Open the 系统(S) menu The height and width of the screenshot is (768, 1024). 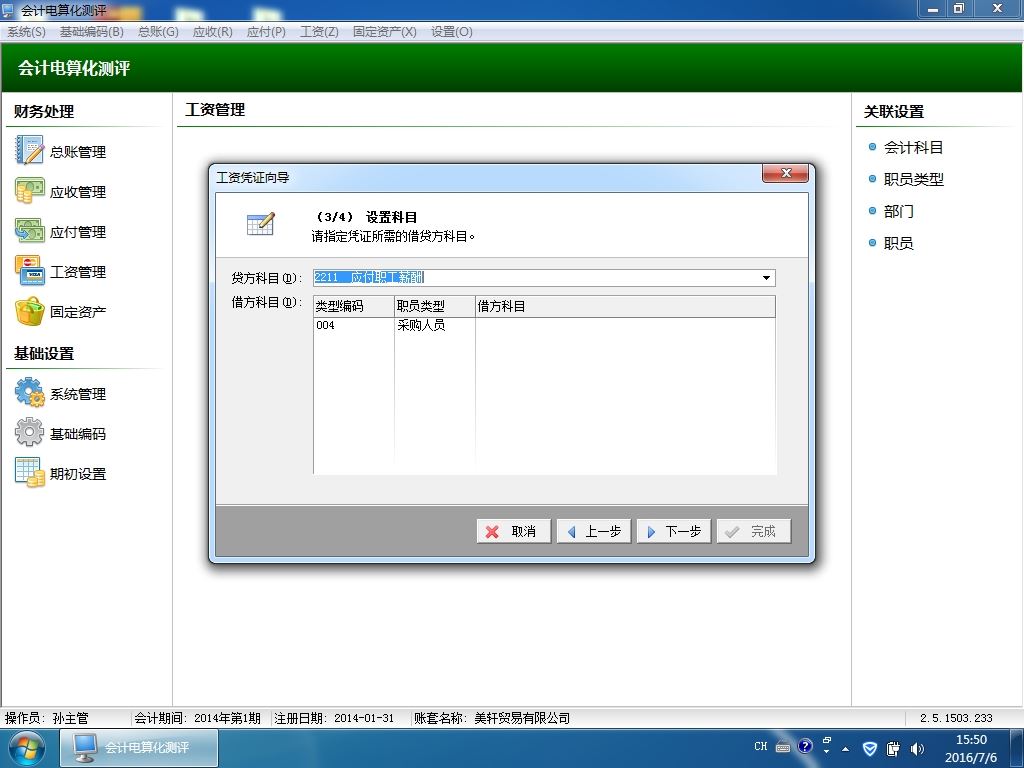coord(27,31)
